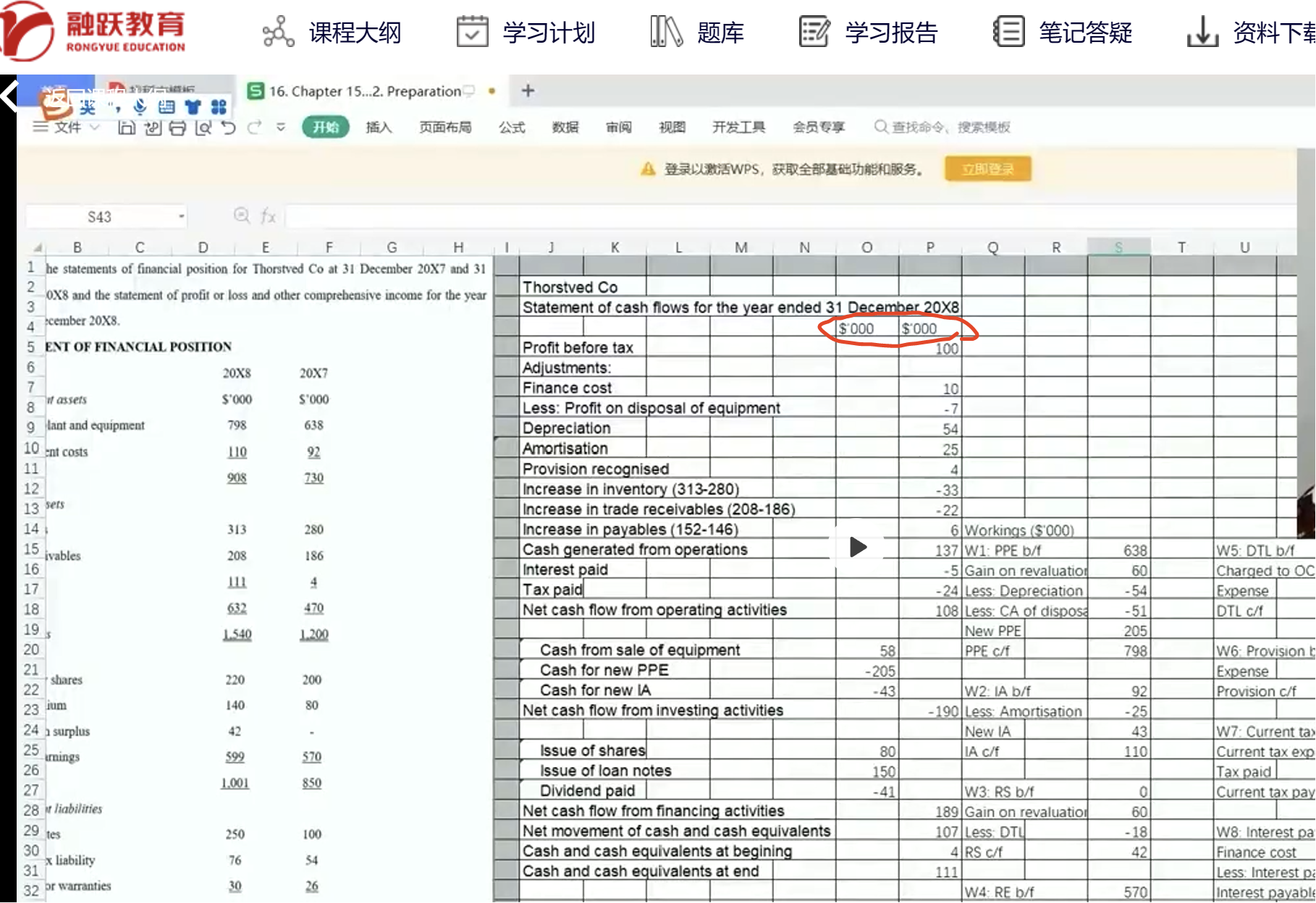Click the keyboard icon in input method bar

tap(166, 108)
